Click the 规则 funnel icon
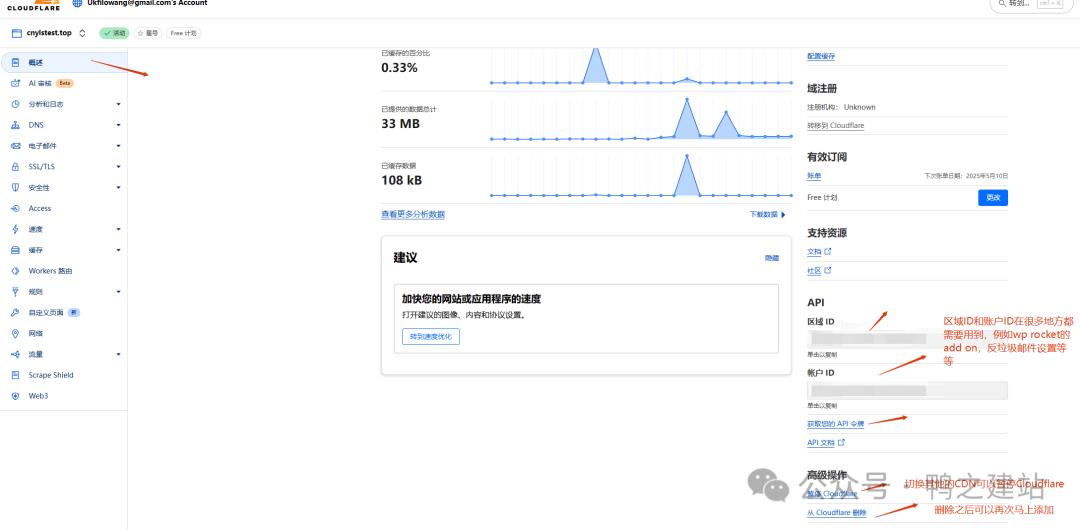 tap(15, 292)
